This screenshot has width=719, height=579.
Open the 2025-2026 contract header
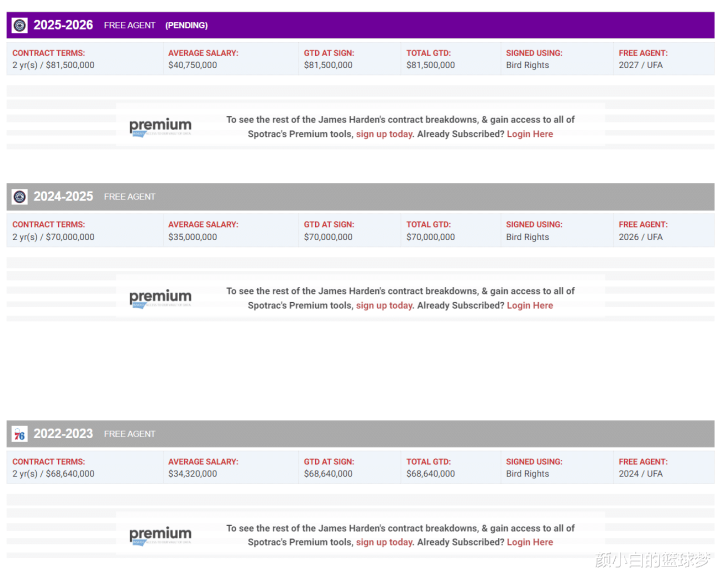[360, 25]
